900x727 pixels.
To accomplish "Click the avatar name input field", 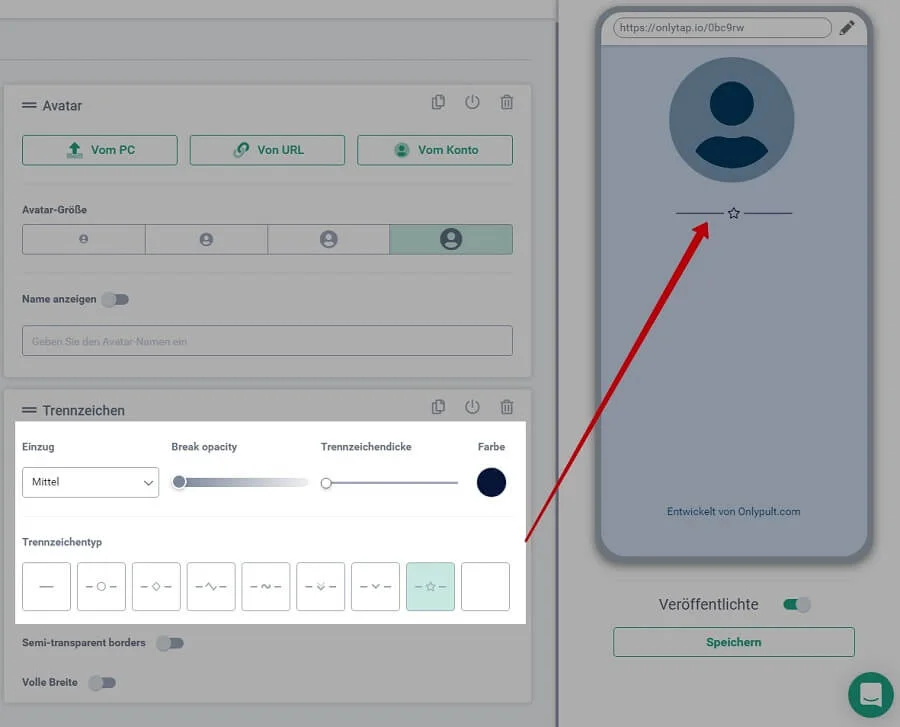I will 267,341.
